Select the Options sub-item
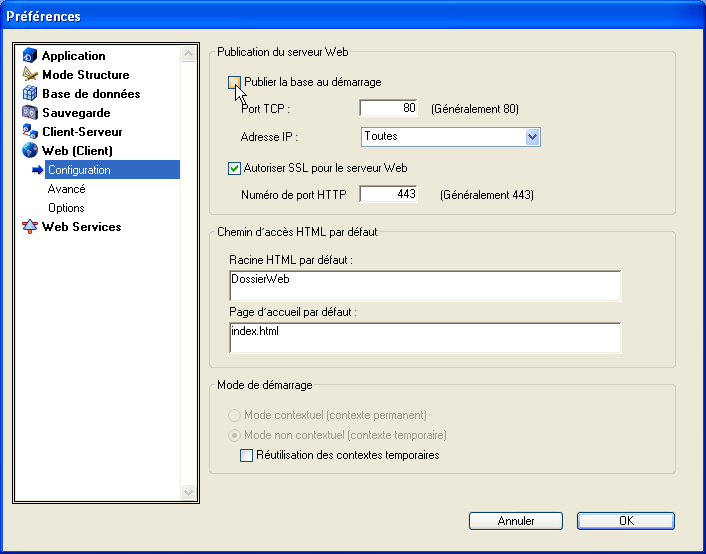 coord(66,208)
